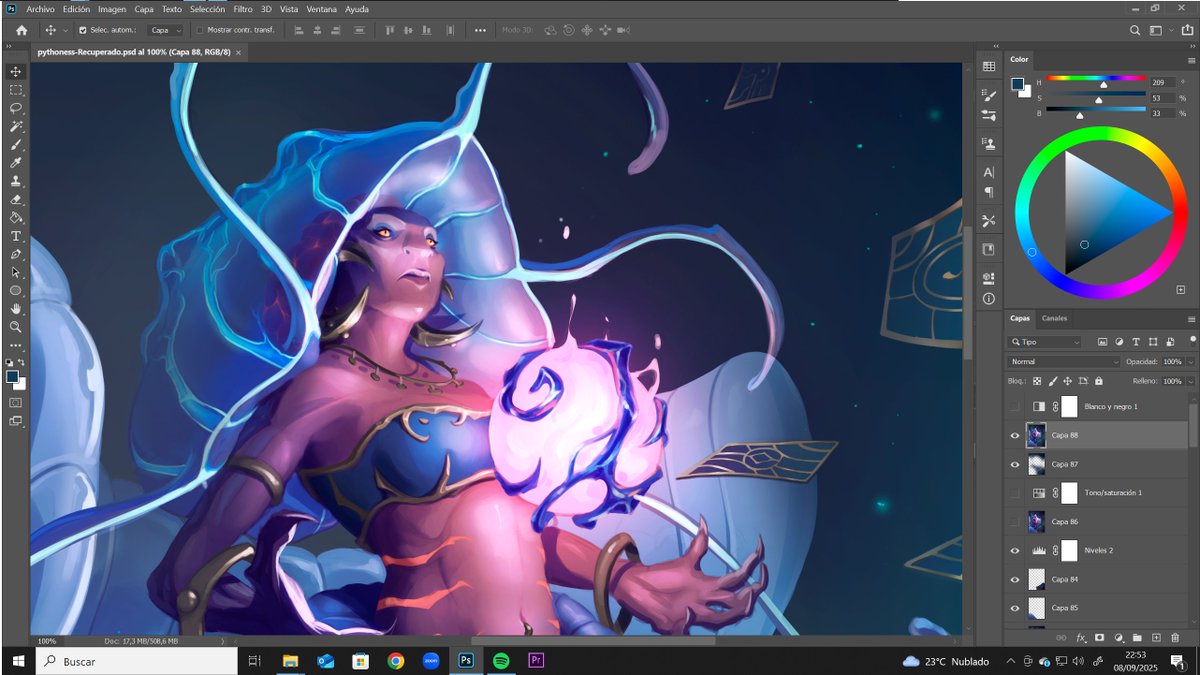This screenshot has height=675, width=1200.
Task: Select the Brush tool
Action: (16, 145)
